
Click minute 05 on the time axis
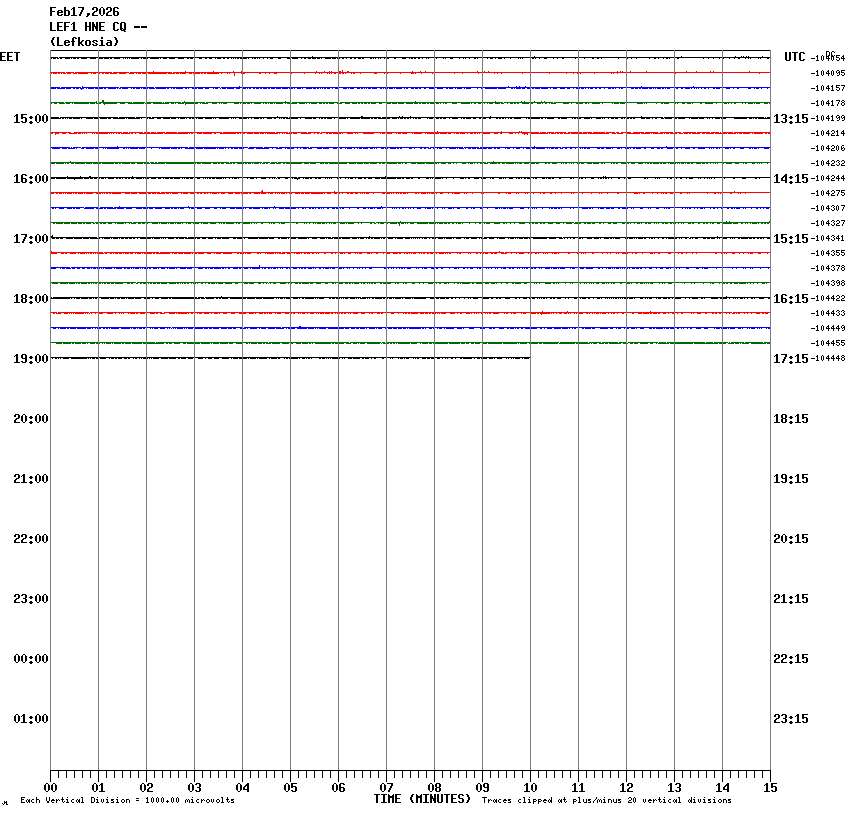coord(290,788)
